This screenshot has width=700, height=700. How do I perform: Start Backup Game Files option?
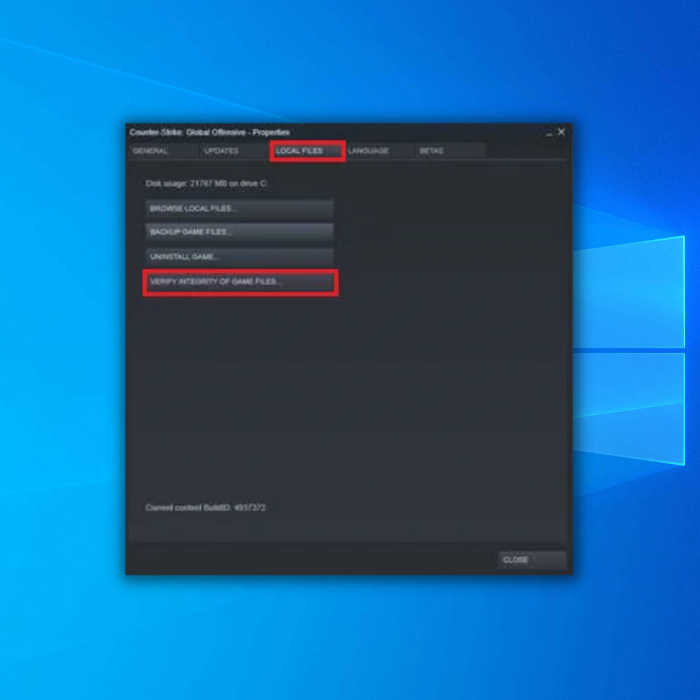239,232
